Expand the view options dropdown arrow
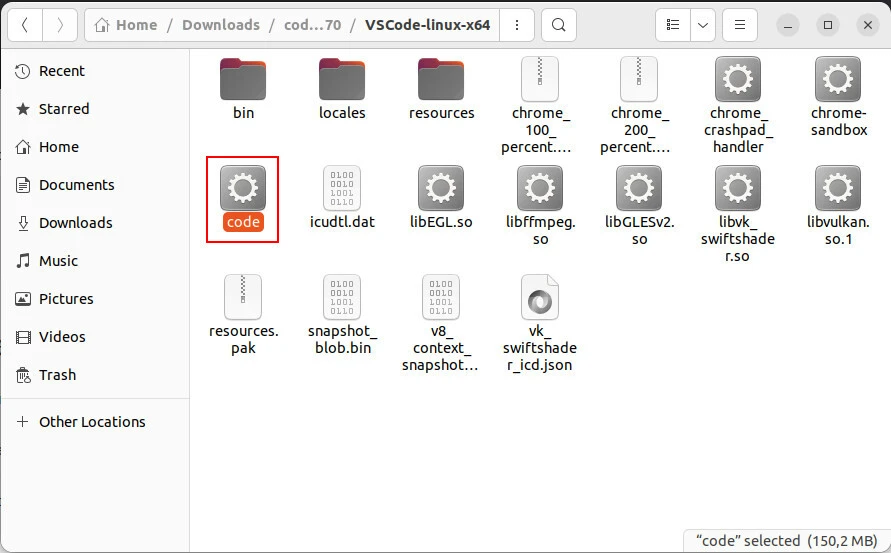The image size is (891, 553). [704, 25]
